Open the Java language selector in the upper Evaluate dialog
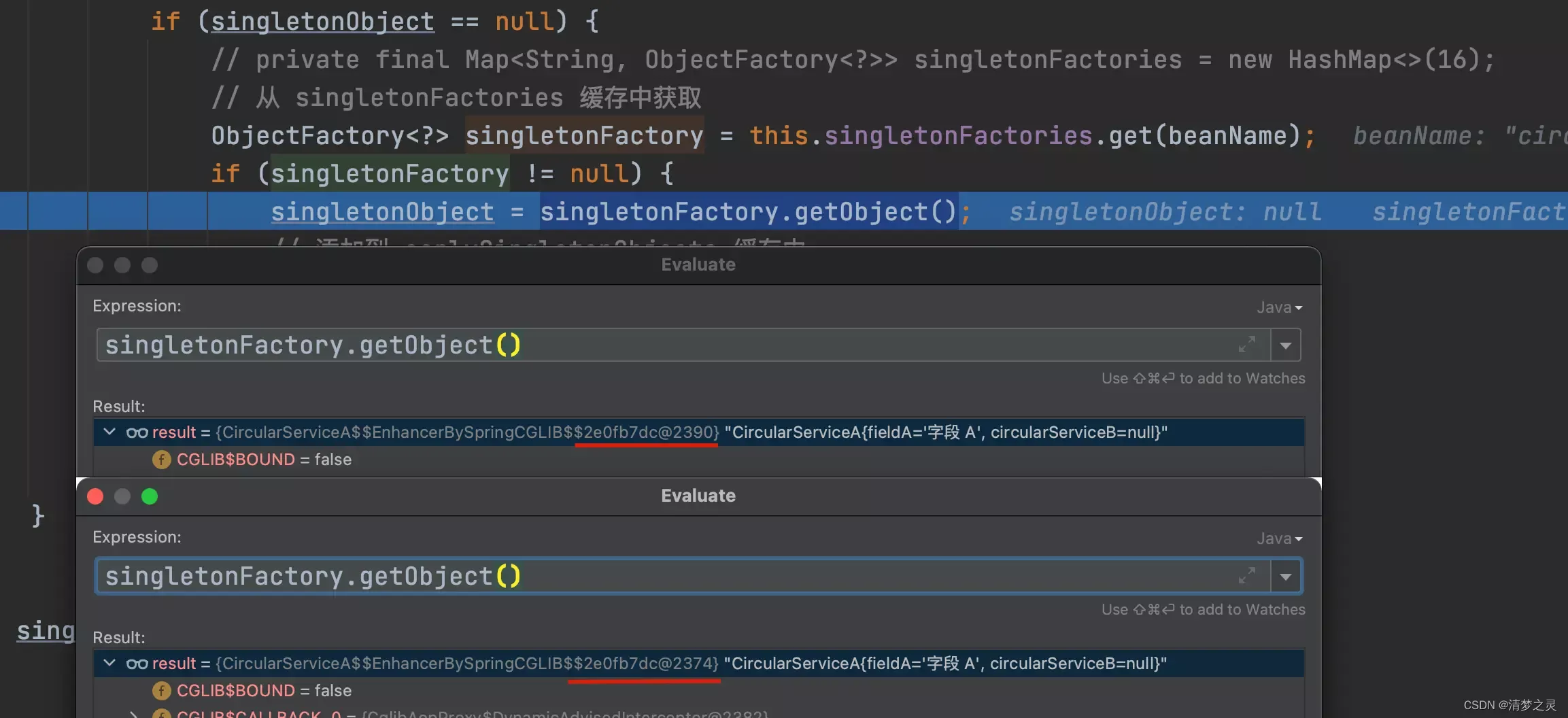This screenshot has width=1568, height=718. (x=1279, y=307)
